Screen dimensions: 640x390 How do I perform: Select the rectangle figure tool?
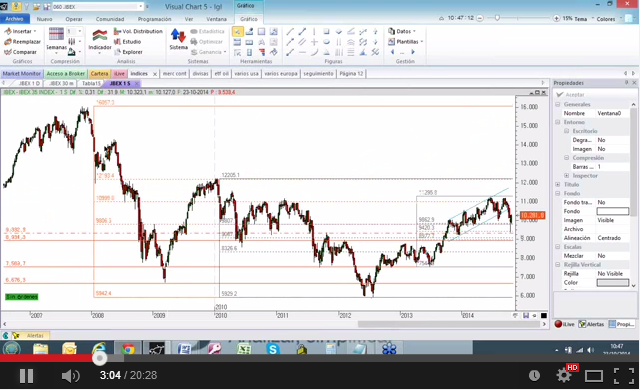click(x=327, y=31)
